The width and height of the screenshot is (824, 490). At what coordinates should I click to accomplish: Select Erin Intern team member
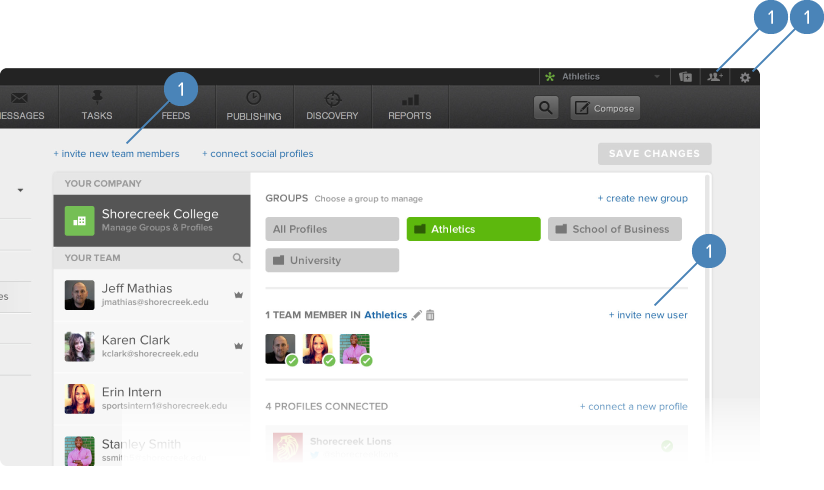151,399
